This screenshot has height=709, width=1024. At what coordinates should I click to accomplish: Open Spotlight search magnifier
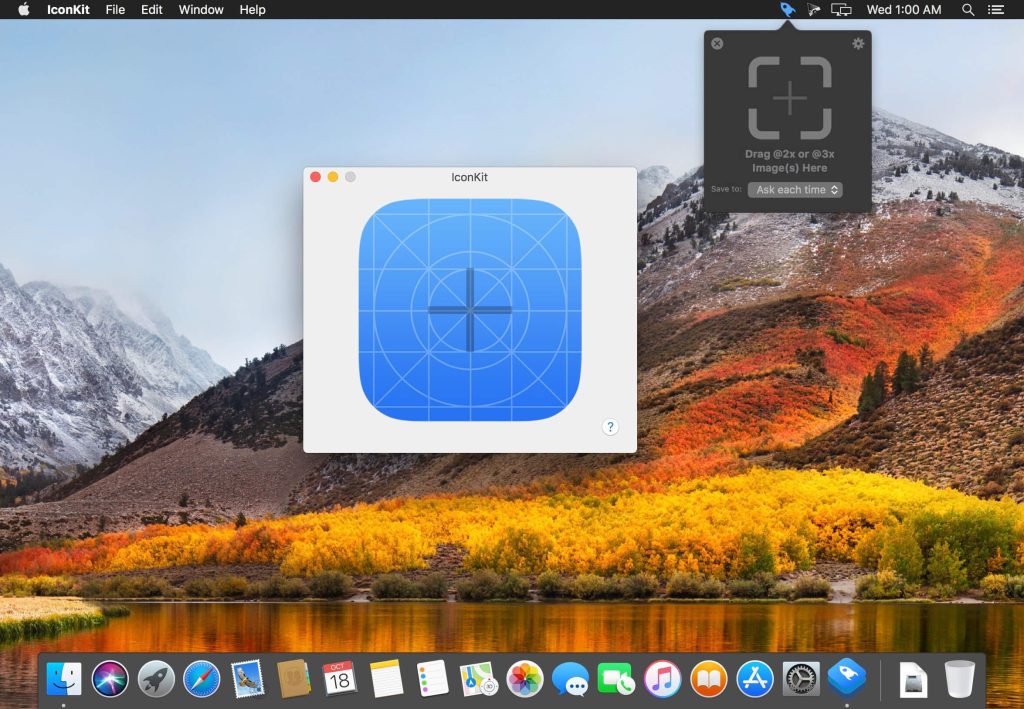[967, 10]
